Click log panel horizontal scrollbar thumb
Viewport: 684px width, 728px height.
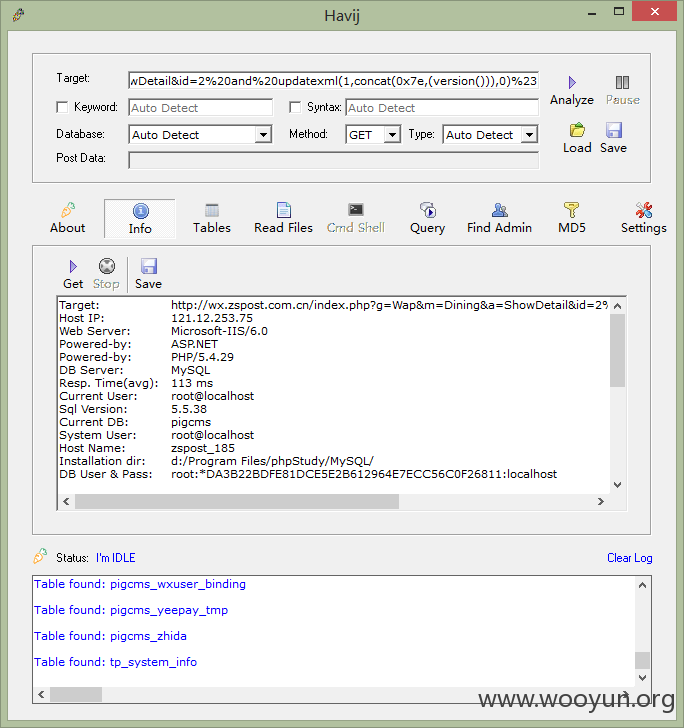(76, 695)
